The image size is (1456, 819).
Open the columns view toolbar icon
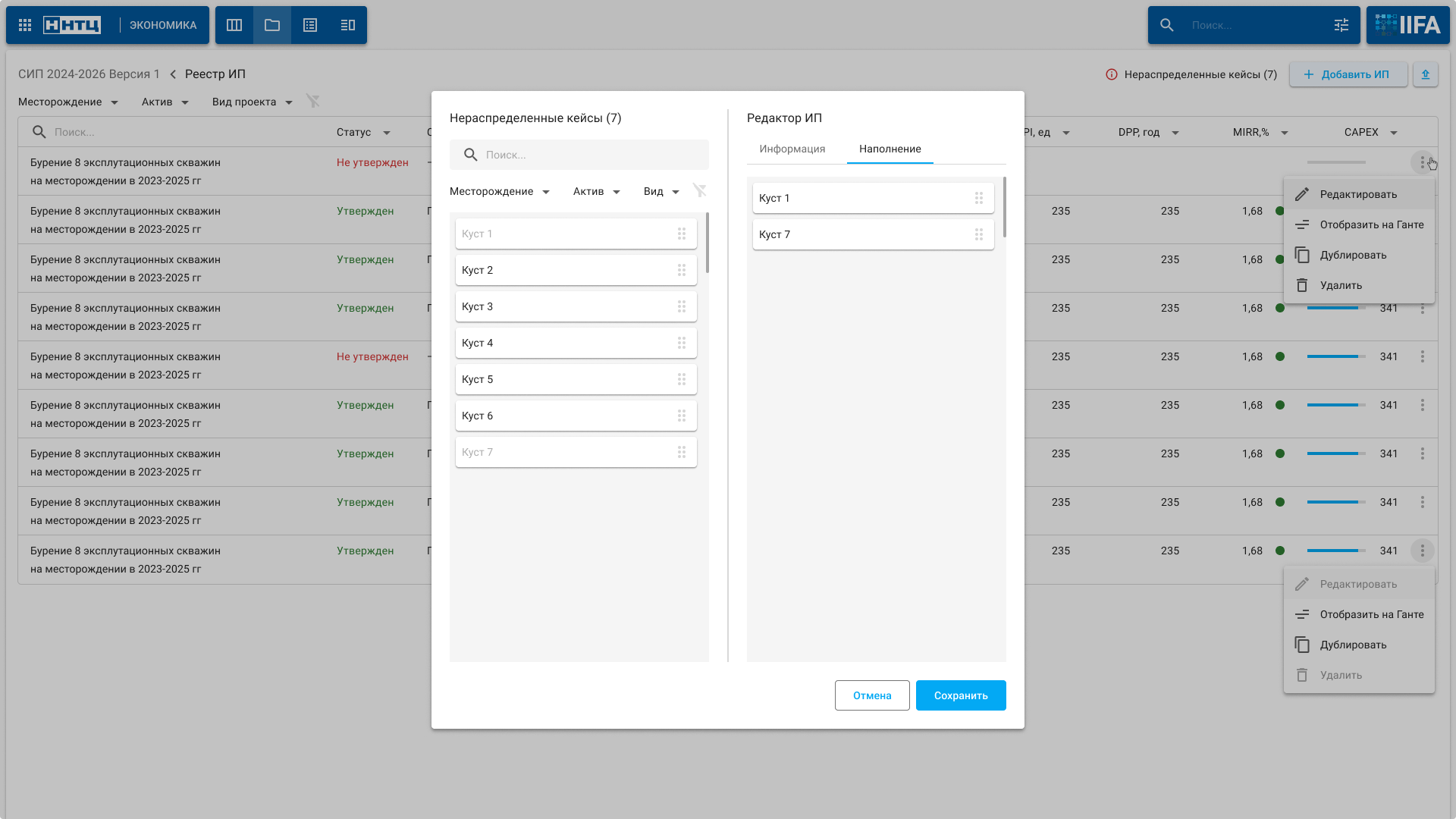pos(234,25)
